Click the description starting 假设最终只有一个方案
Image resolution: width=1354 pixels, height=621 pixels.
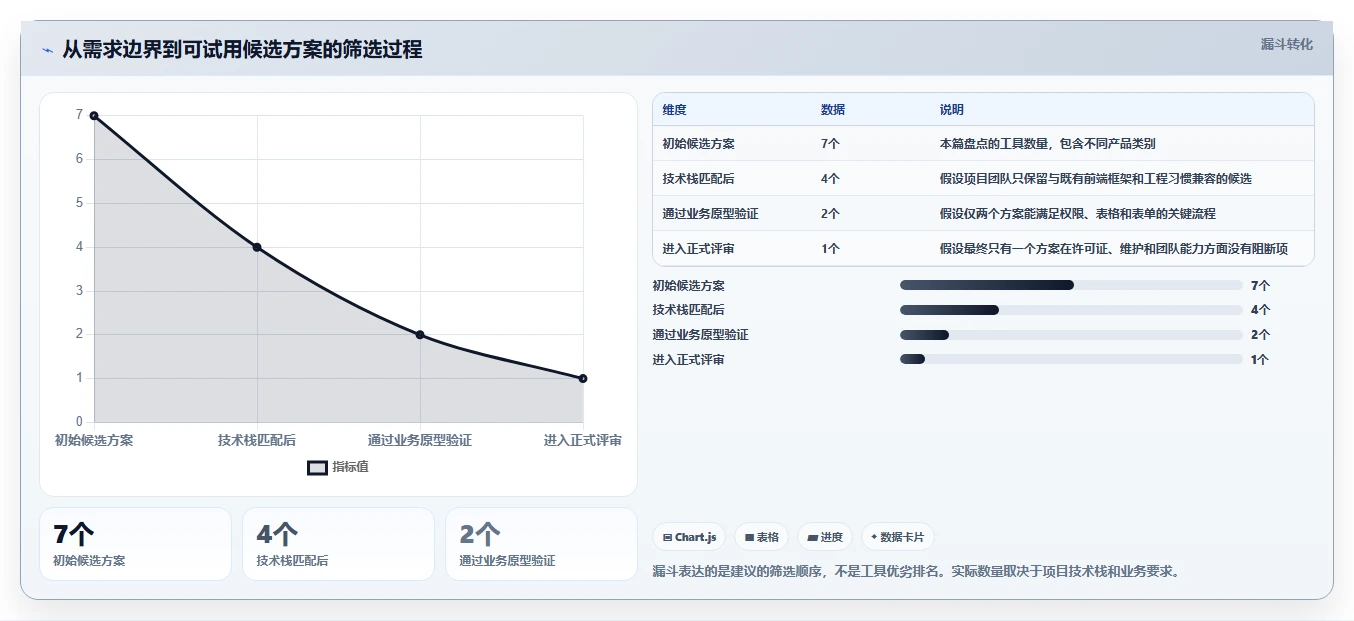[1114, 249]
